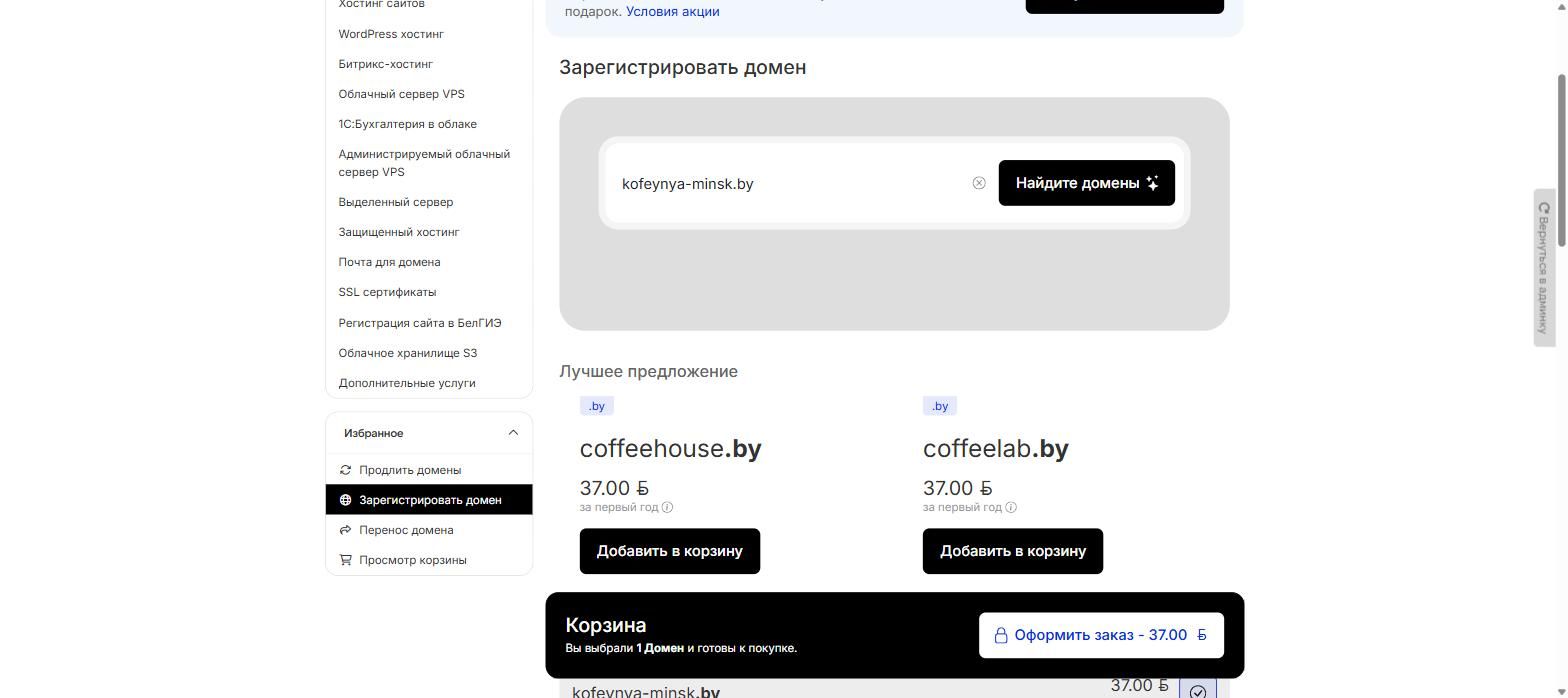Screen dimensions: 1568x698
Task: Select Просмотр корзины in Избранное
Action: pos(429,560)
